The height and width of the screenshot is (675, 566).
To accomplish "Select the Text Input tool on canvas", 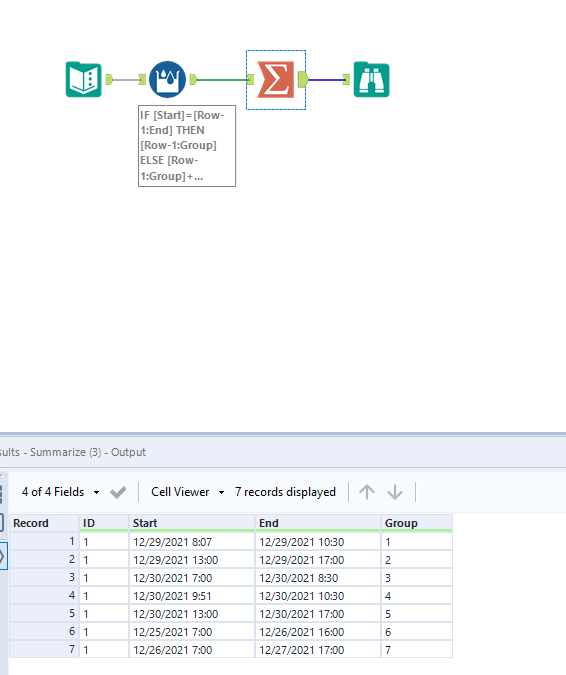I will pos(84,80).
